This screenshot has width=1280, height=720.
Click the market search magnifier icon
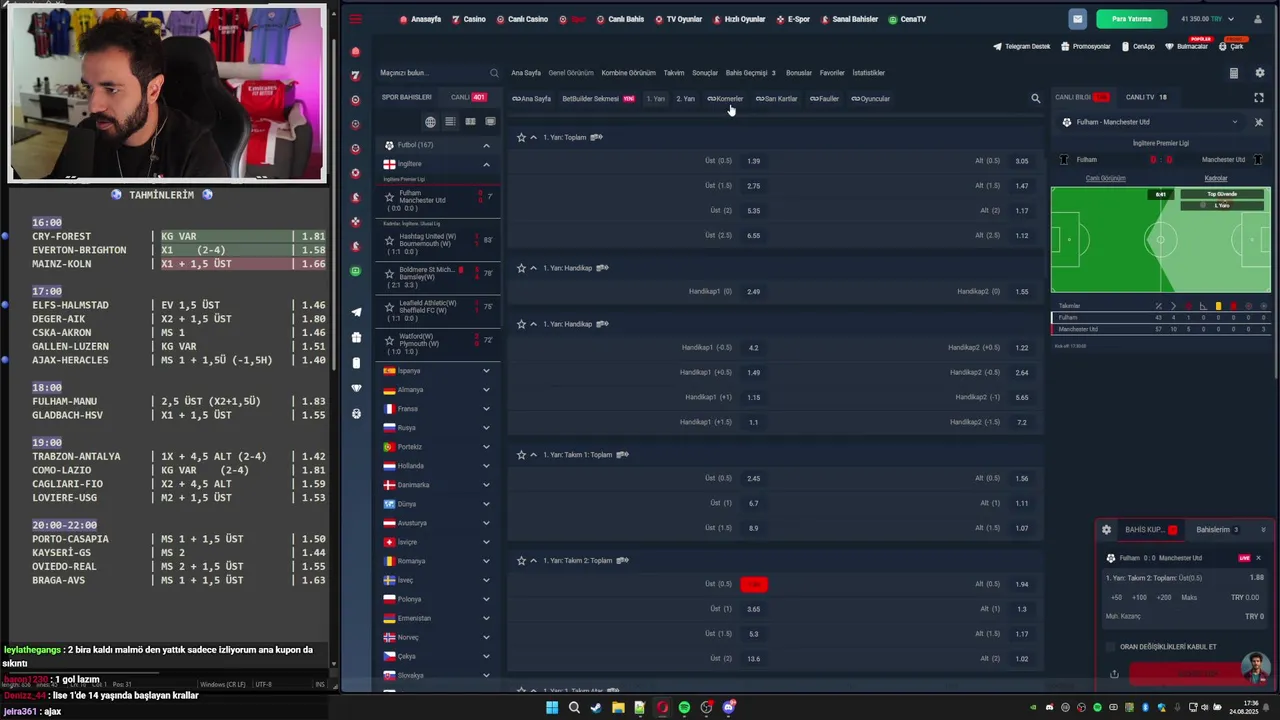click(1035, 98)
